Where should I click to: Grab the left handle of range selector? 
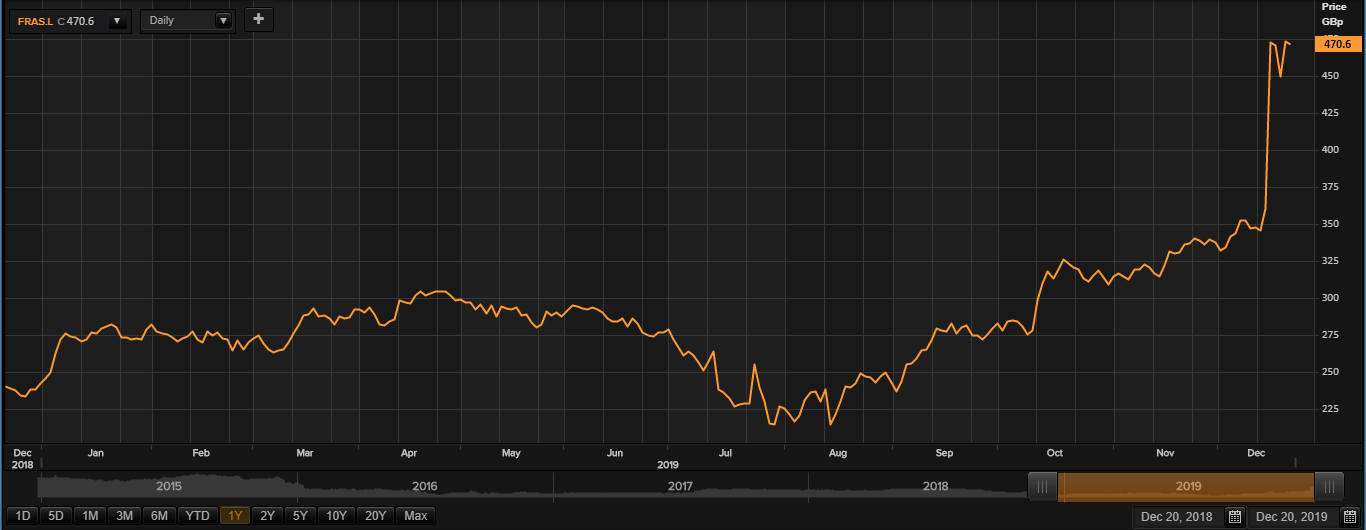(x=1043, y=487)
